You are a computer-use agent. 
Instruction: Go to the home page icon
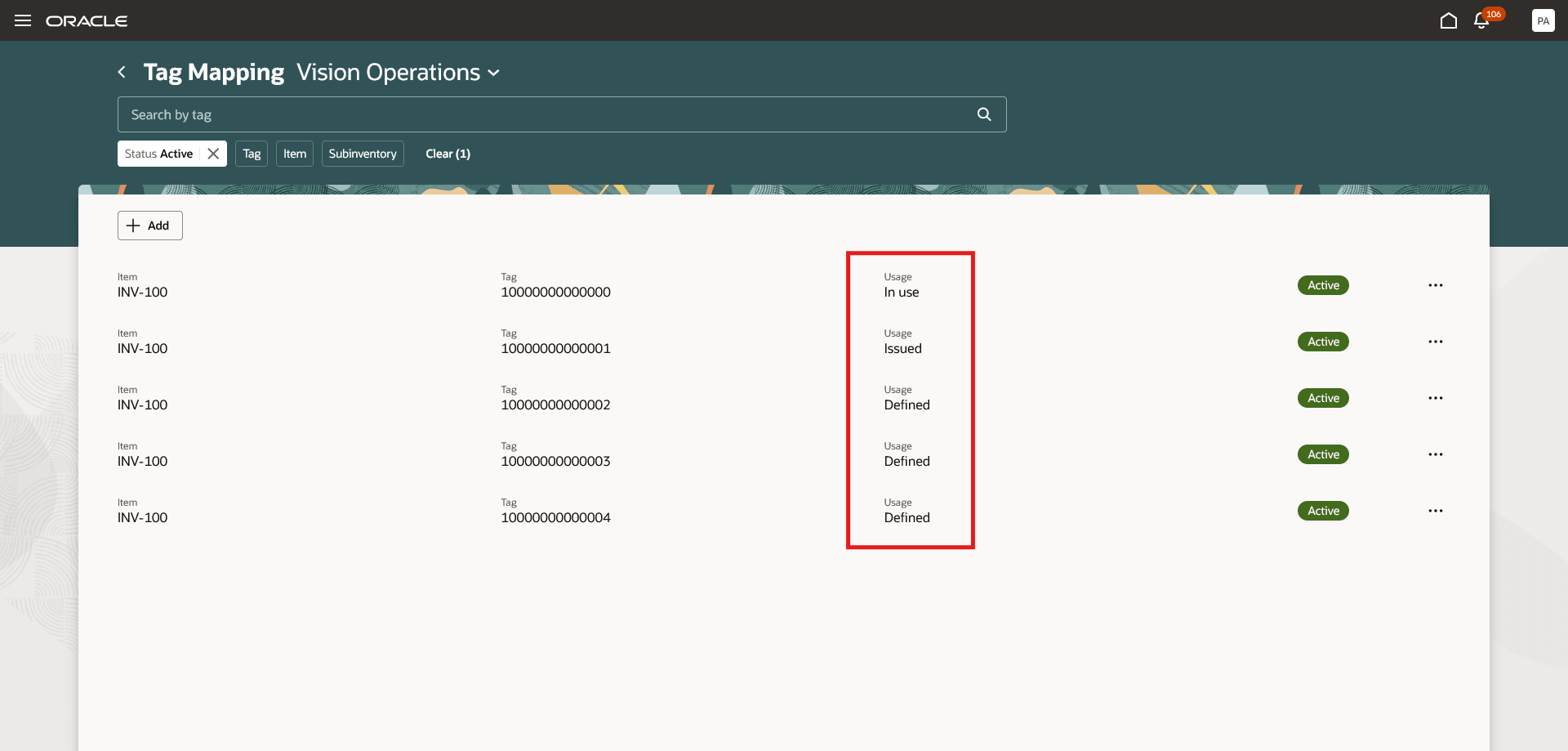[1449, 20]
